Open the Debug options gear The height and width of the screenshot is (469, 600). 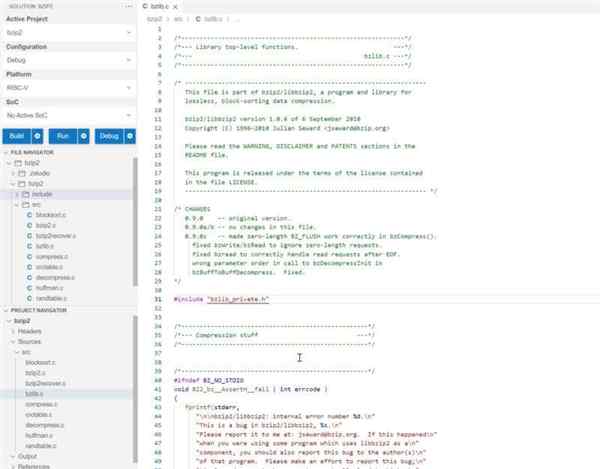pos(130,136)
